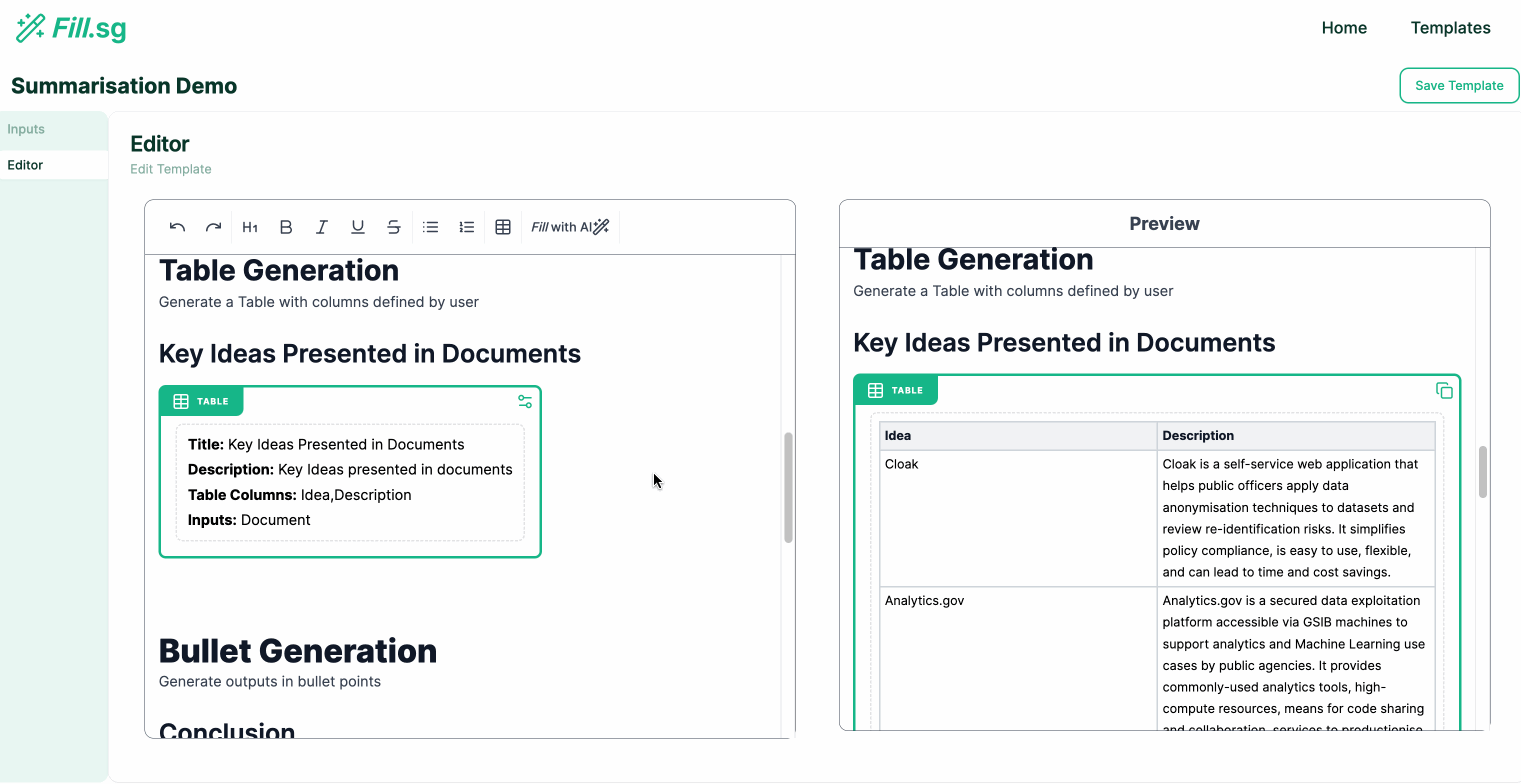
Task: Click the redo arrow in editor toolbar
Action: pyautogui.click(x=213, y=227)
